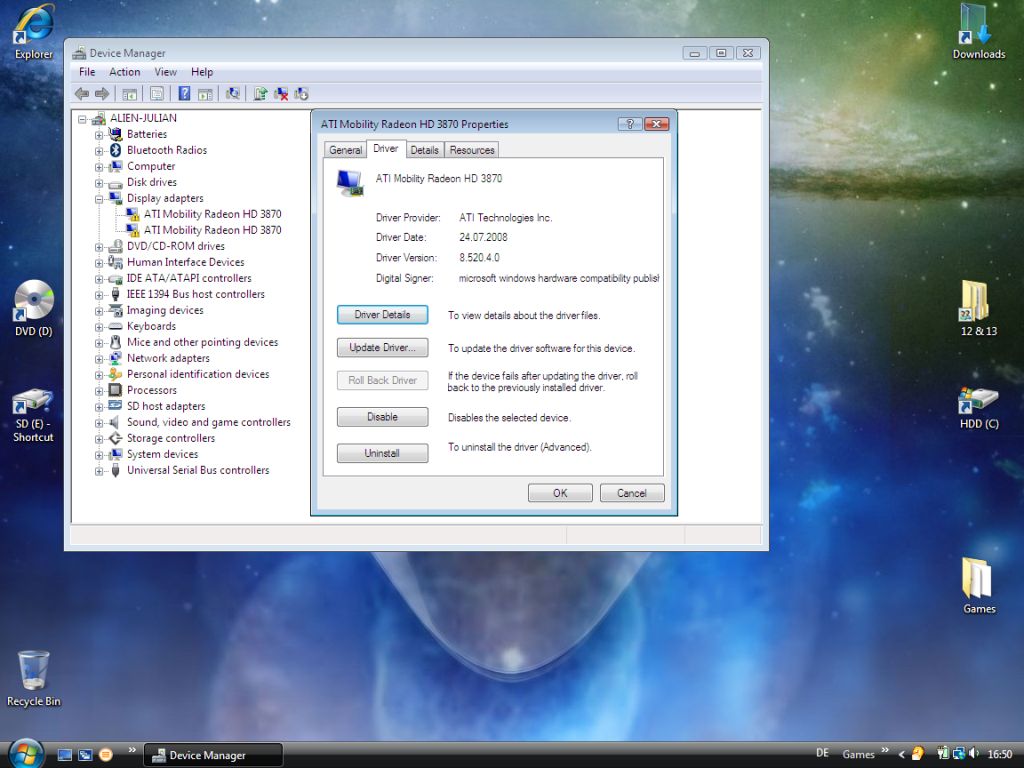Viewport: 1024px width, 768px height.
Task: Expand the DVD/CD-ROM drives node
Action: coord(99,247)
